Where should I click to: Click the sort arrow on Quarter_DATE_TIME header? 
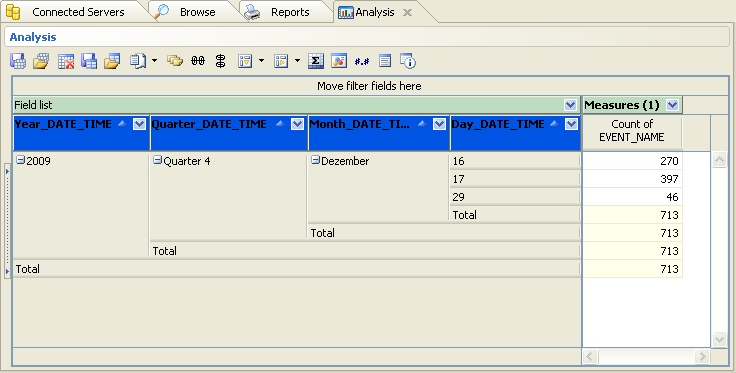pos(281,124)
